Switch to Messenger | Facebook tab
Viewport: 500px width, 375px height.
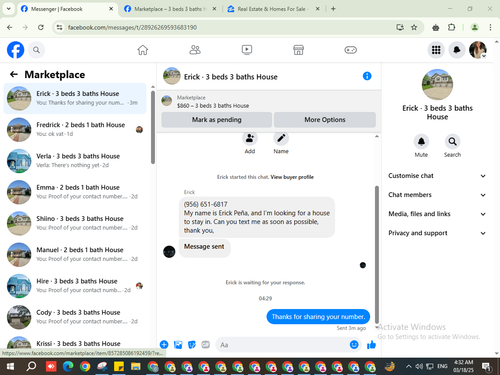pos(67,9)
